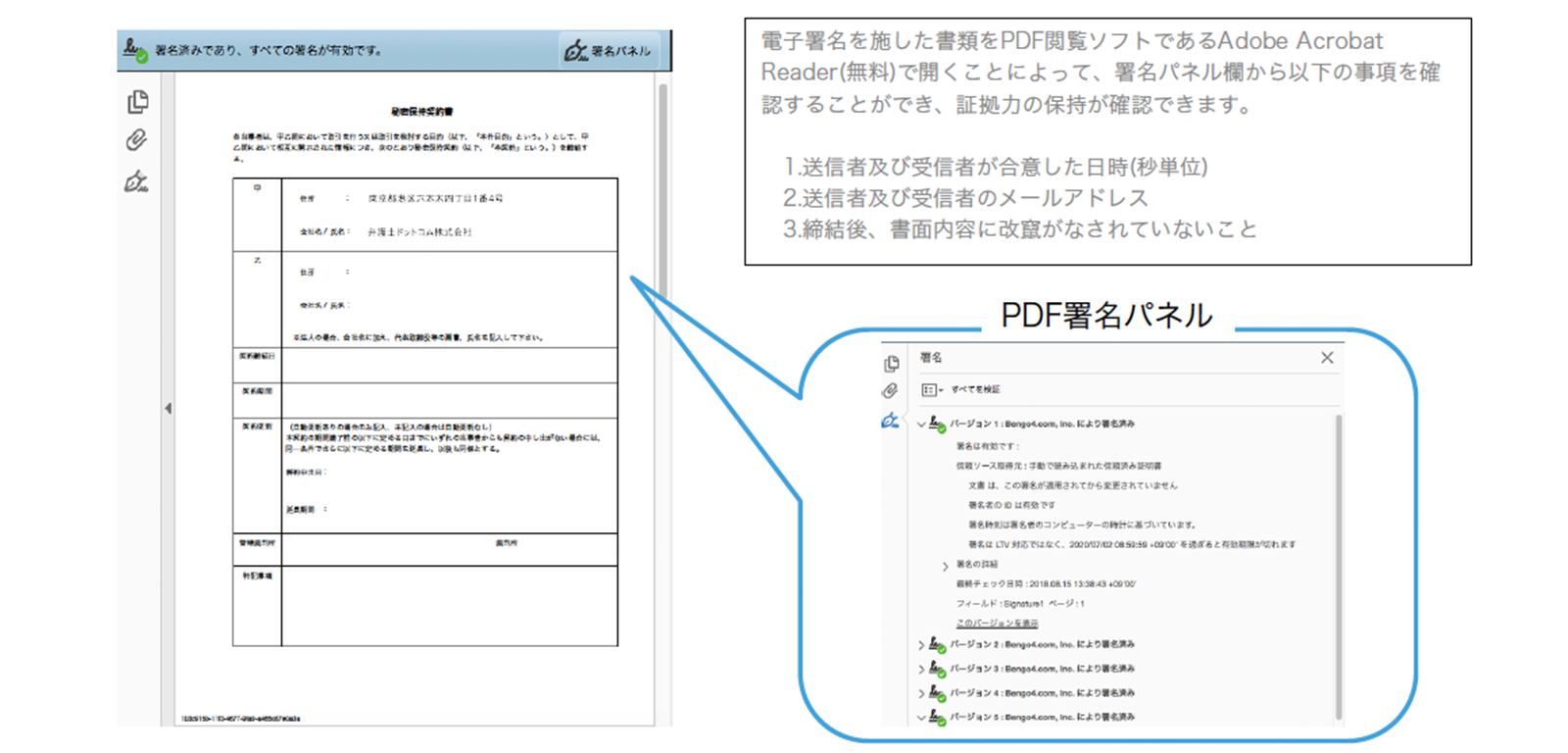Click the 署名は有効です line

(988, 446)
